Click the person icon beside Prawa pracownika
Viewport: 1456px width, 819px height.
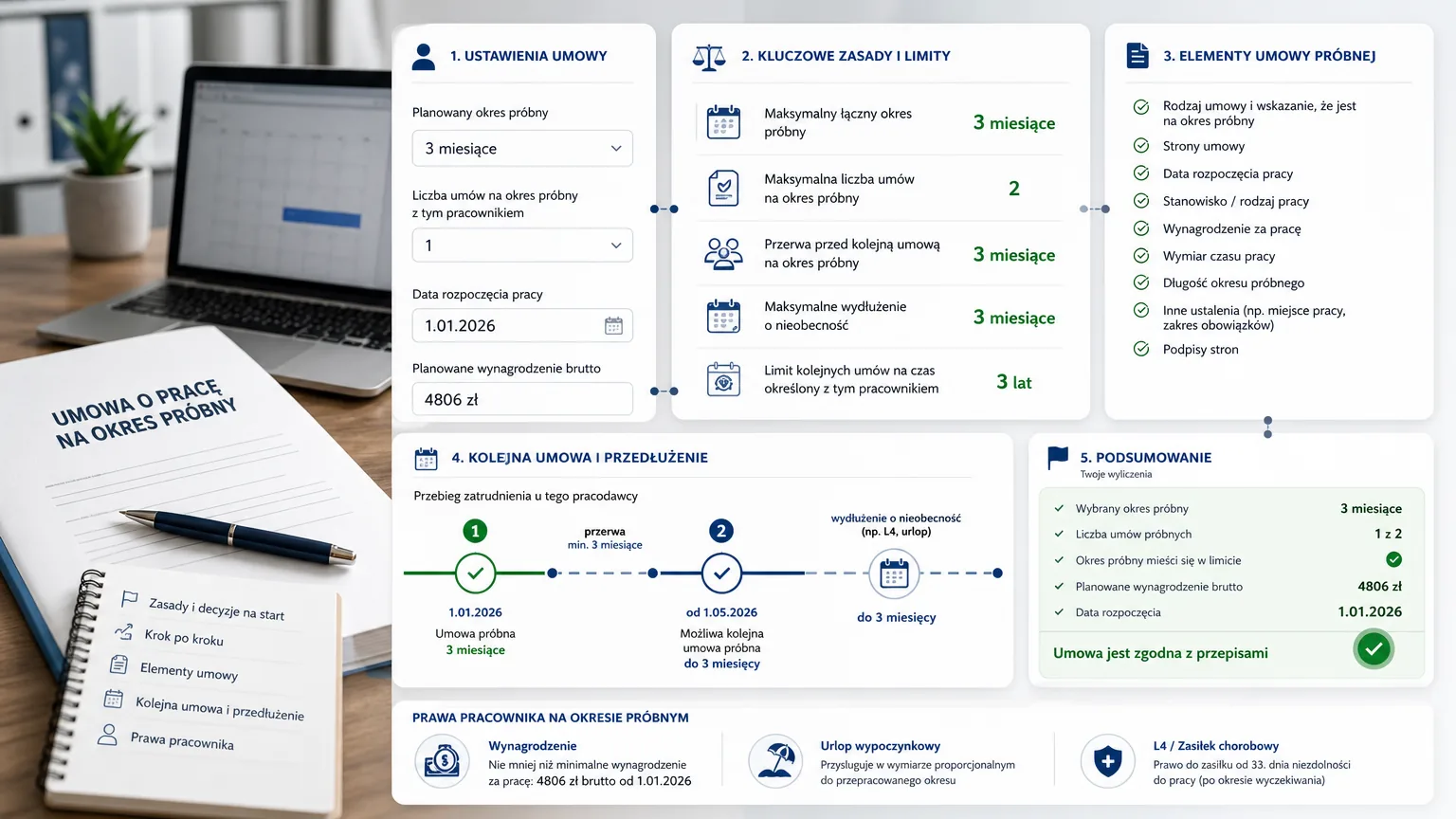[108, 734]
